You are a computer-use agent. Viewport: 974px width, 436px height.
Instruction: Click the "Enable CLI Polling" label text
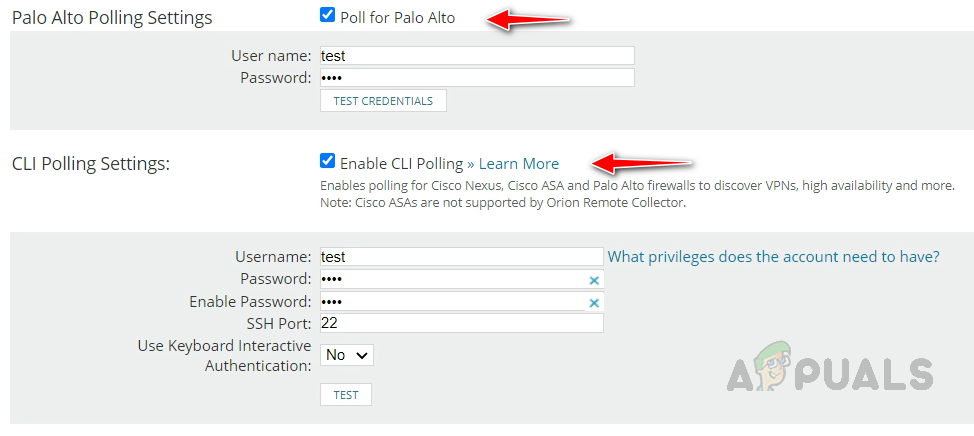click(401, 163)
